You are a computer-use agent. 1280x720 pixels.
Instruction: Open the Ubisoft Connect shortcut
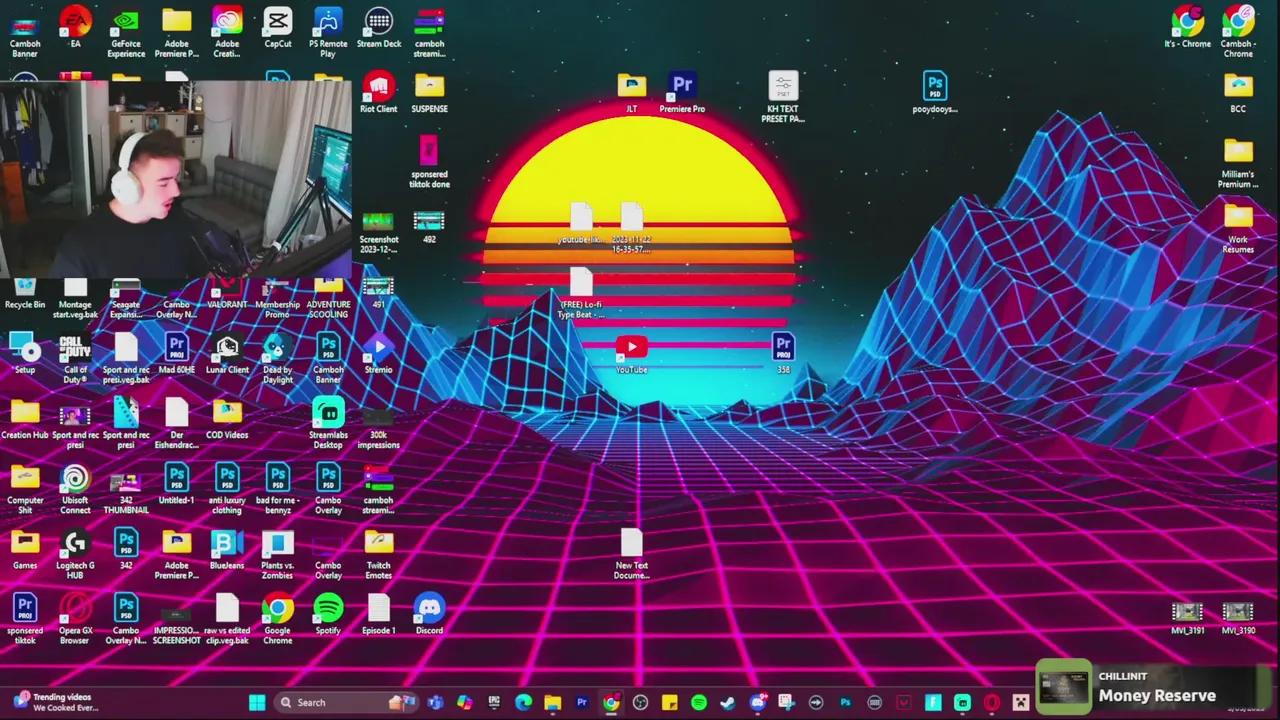pos(75,488)
